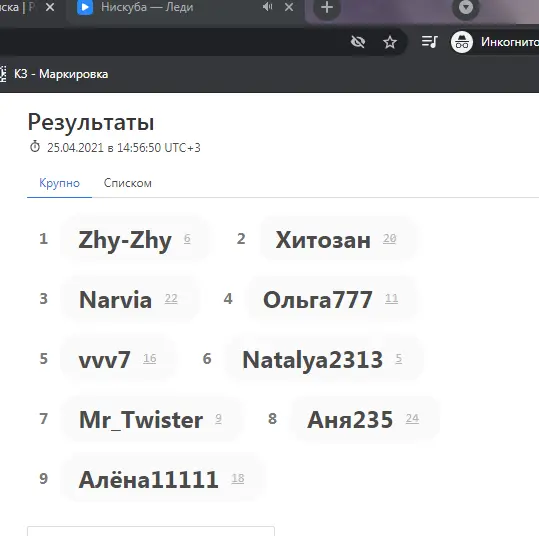Screen dimensions: 539x536
Task: Click the Инкогнито label
Action: click(x=510, y=42)
